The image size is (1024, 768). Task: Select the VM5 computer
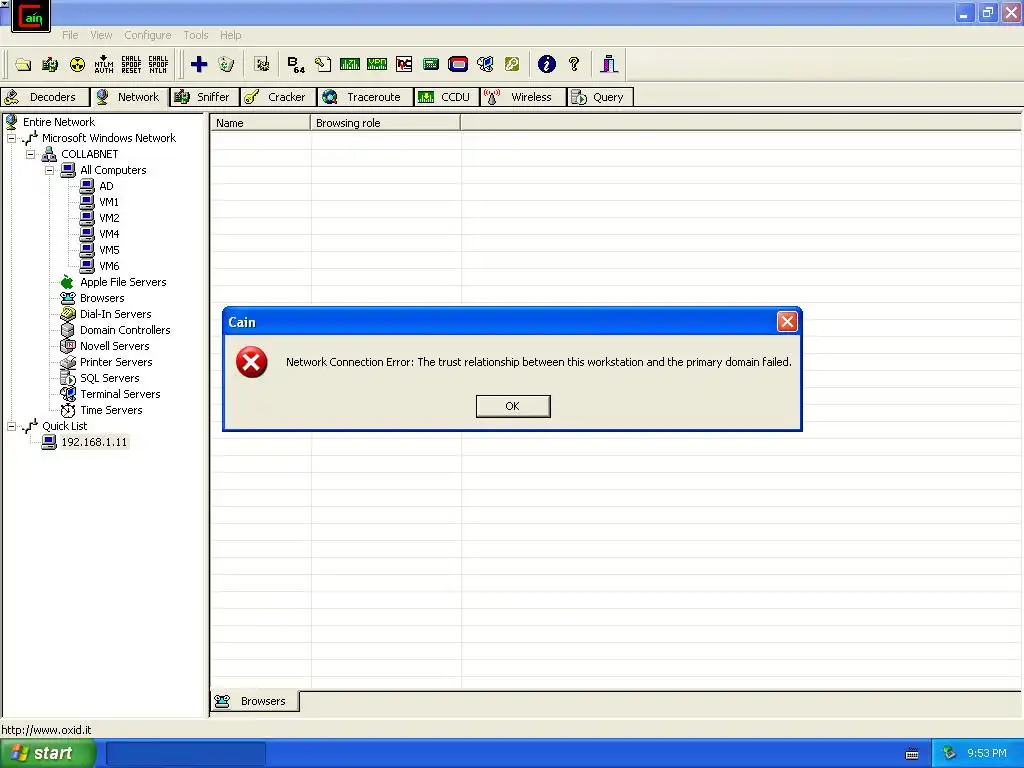tap(109, 250)
